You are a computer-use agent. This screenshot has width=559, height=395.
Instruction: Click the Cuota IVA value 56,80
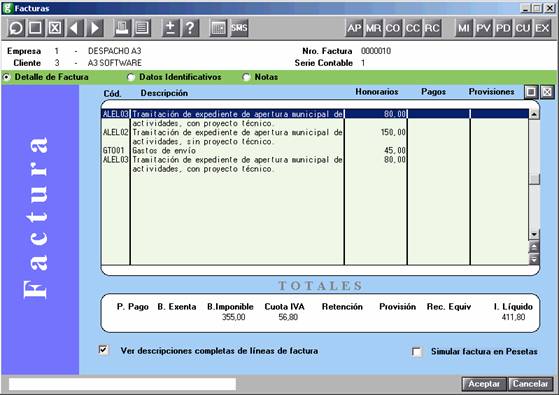pyautogui.click(x=288, y=317)
